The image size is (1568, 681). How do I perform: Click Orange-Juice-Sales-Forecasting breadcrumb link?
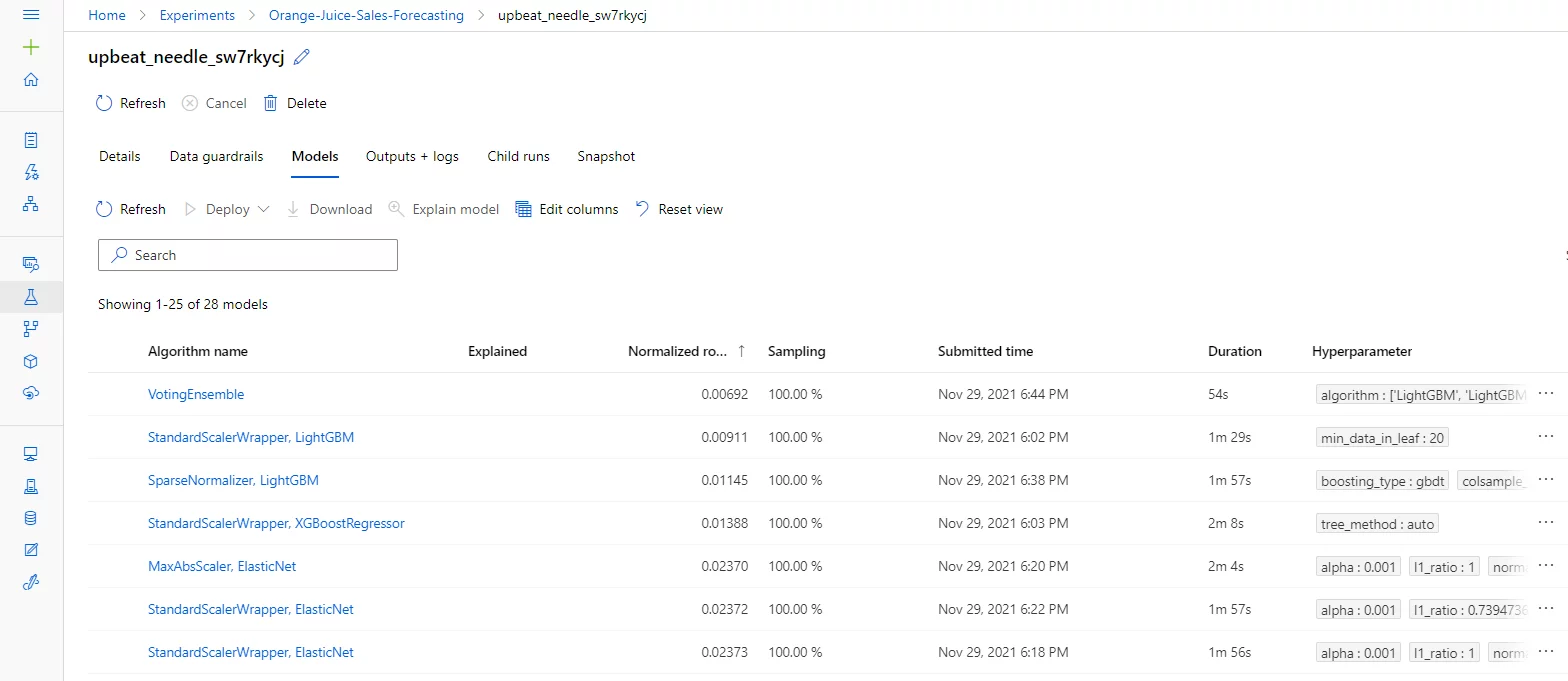pos(366,15)
